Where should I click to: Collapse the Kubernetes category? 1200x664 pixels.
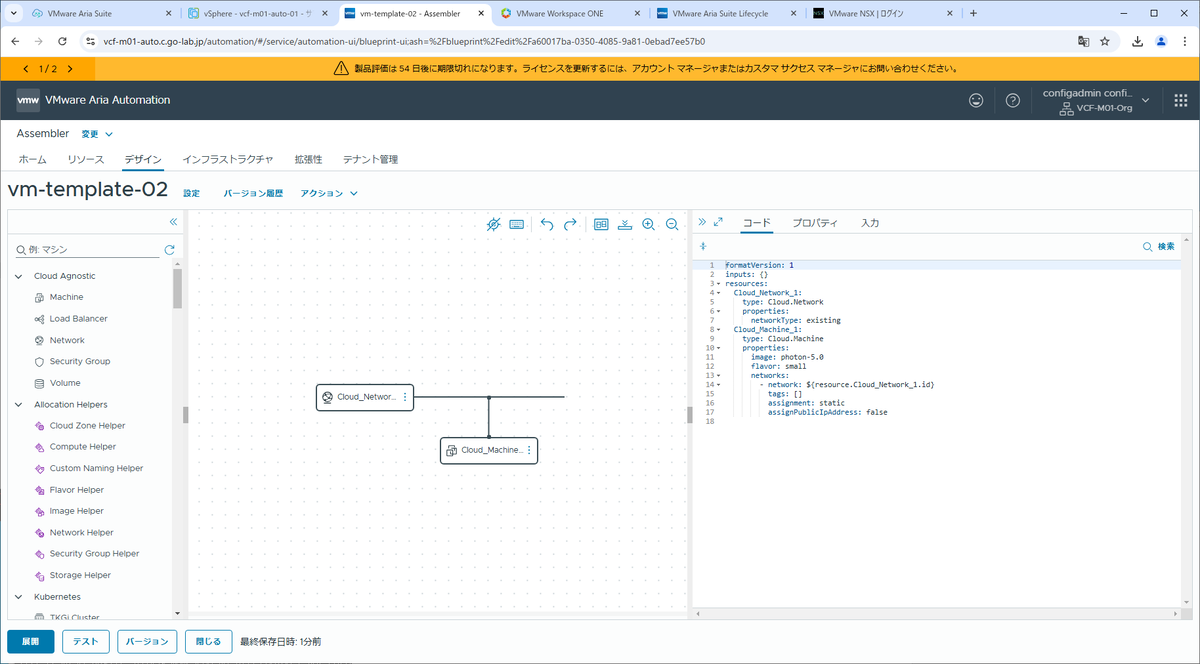click(19, 597)
